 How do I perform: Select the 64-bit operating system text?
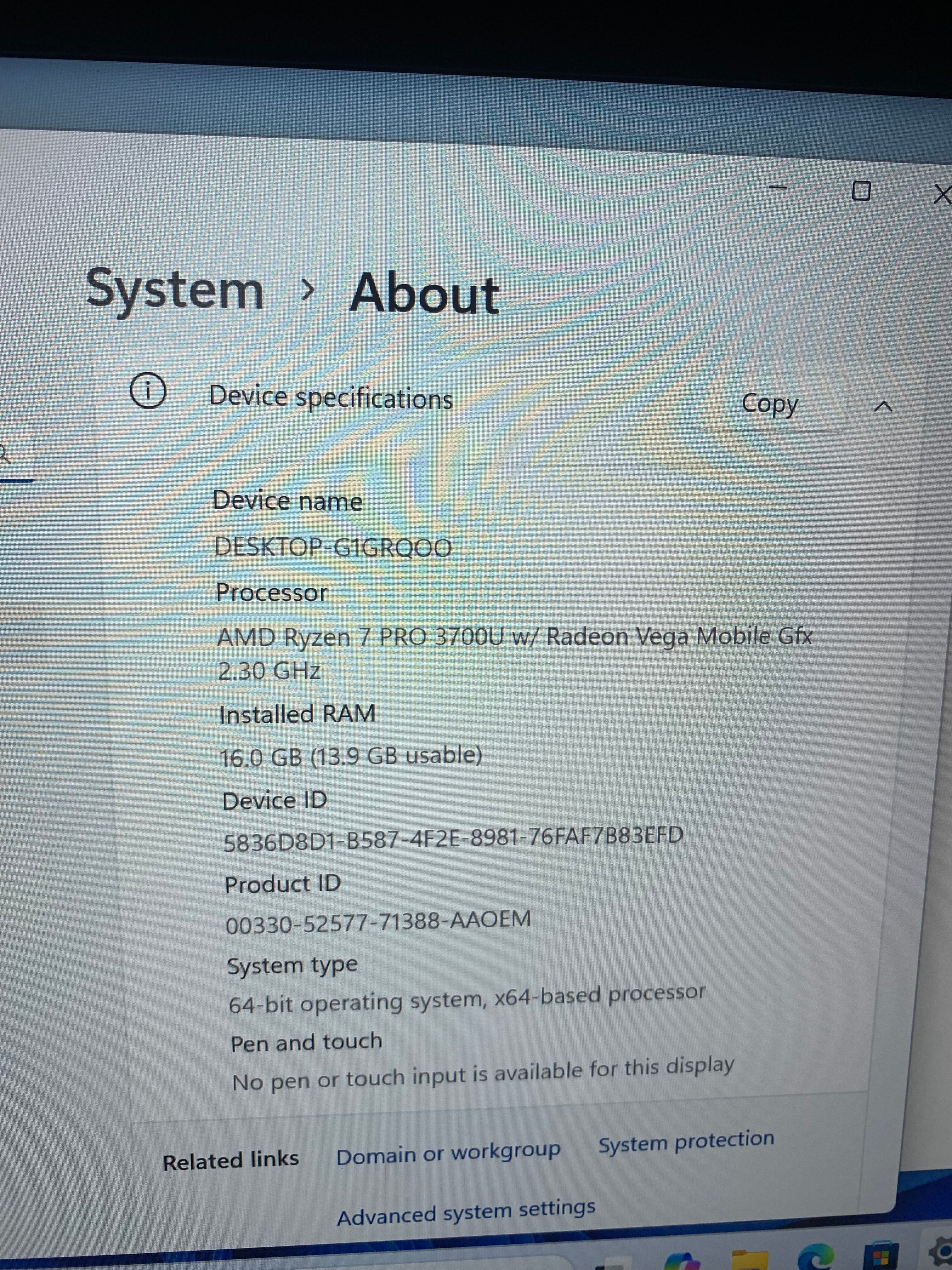coord(467,999)
